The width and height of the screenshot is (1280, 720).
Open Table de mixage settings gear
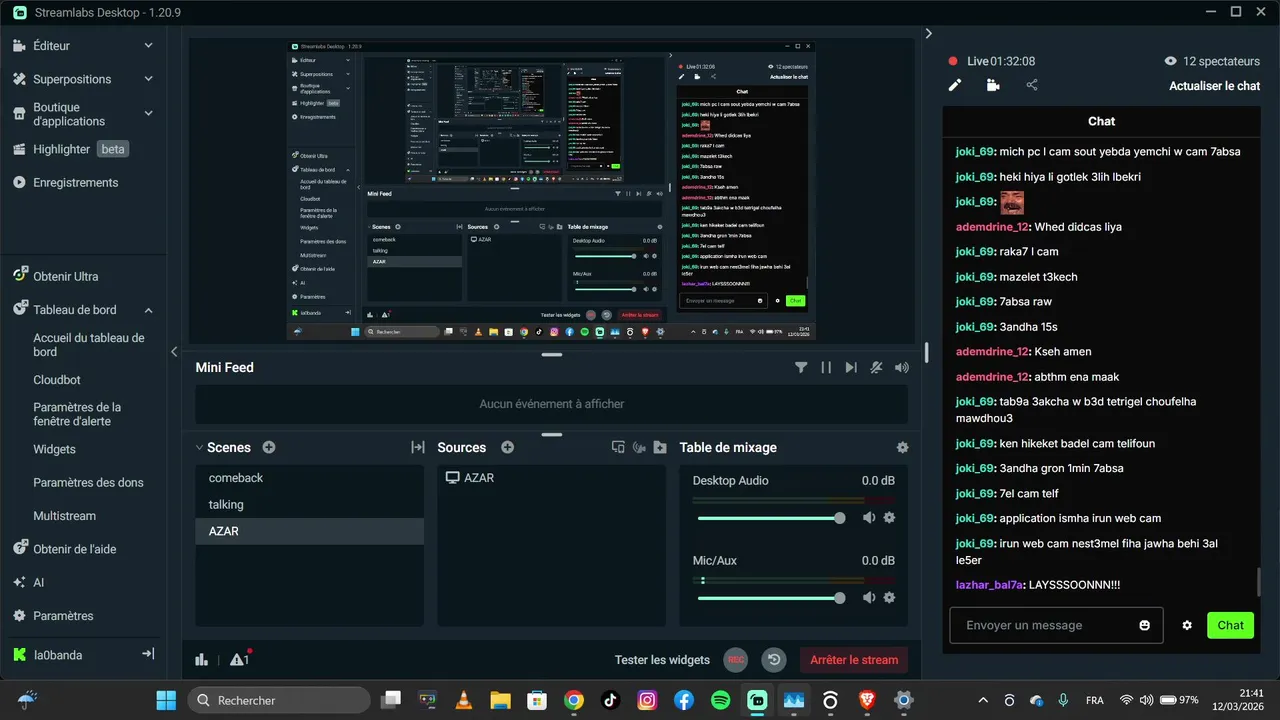pos(903,448)
